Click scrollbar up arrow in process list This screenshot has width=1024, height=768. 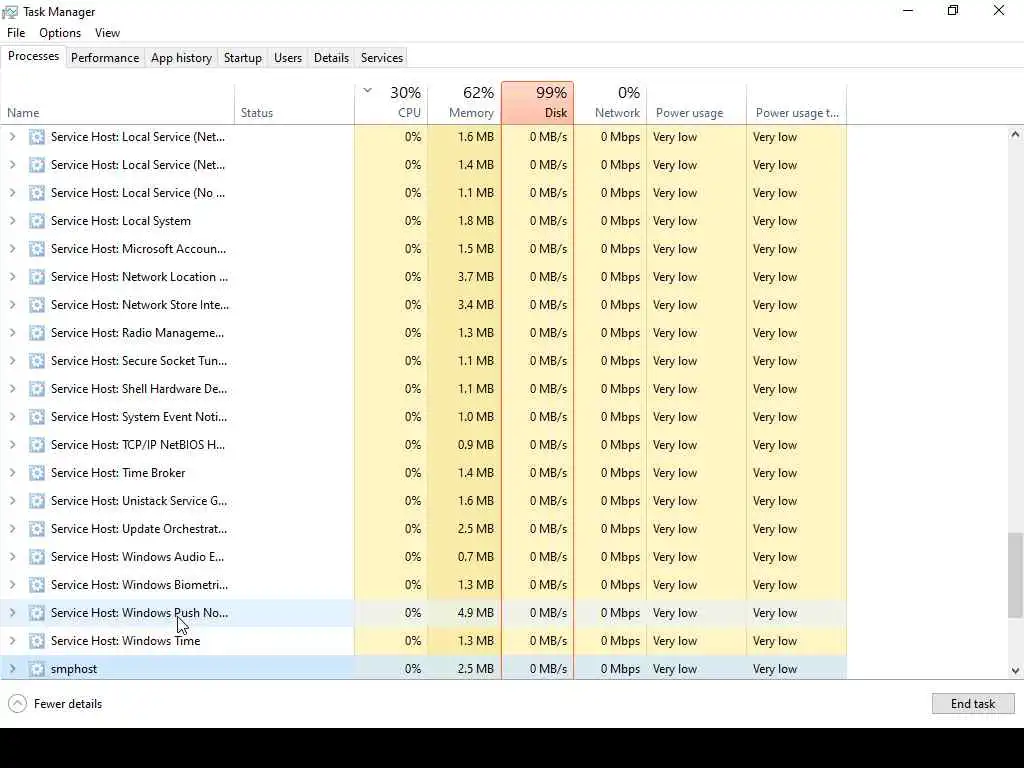pos(1015,135)
